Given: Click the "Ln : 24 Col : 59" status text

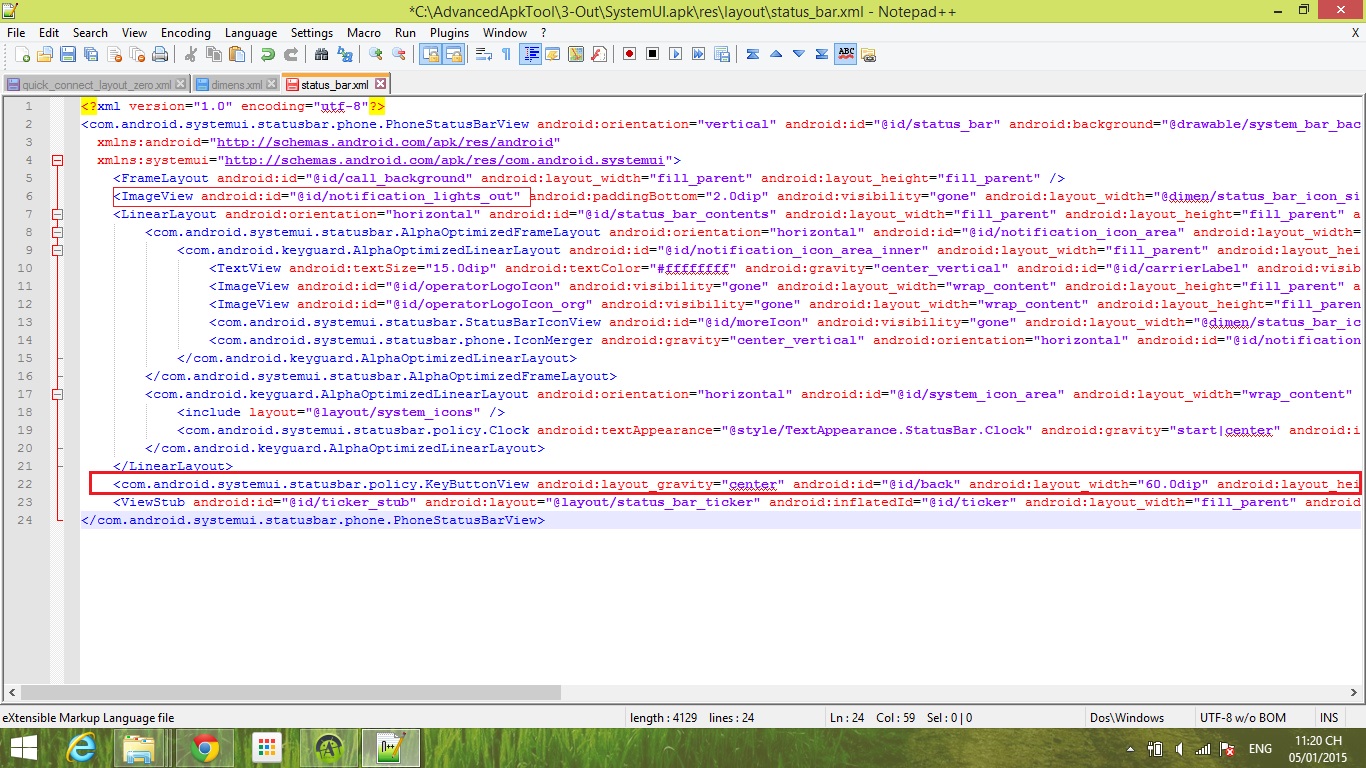Looking at the screenshot, I should [874, 718].
